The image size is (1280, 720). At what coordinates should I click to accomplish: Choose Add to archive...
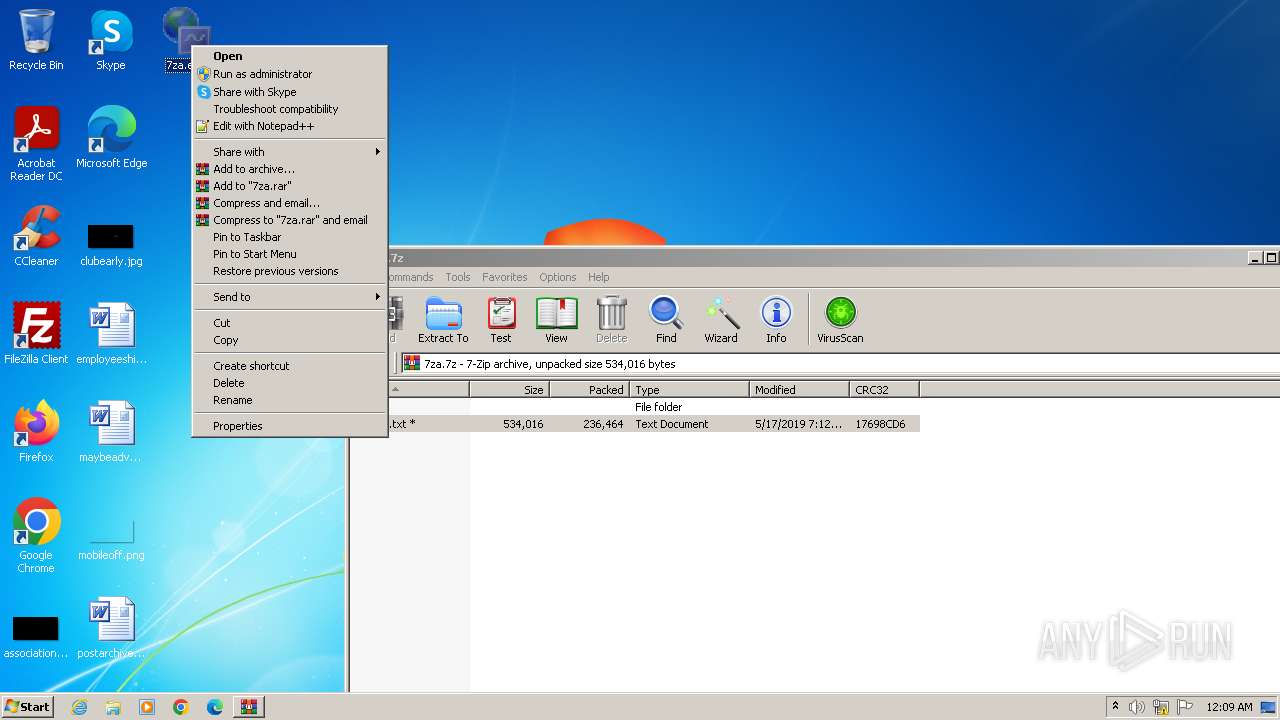point(289,169)
